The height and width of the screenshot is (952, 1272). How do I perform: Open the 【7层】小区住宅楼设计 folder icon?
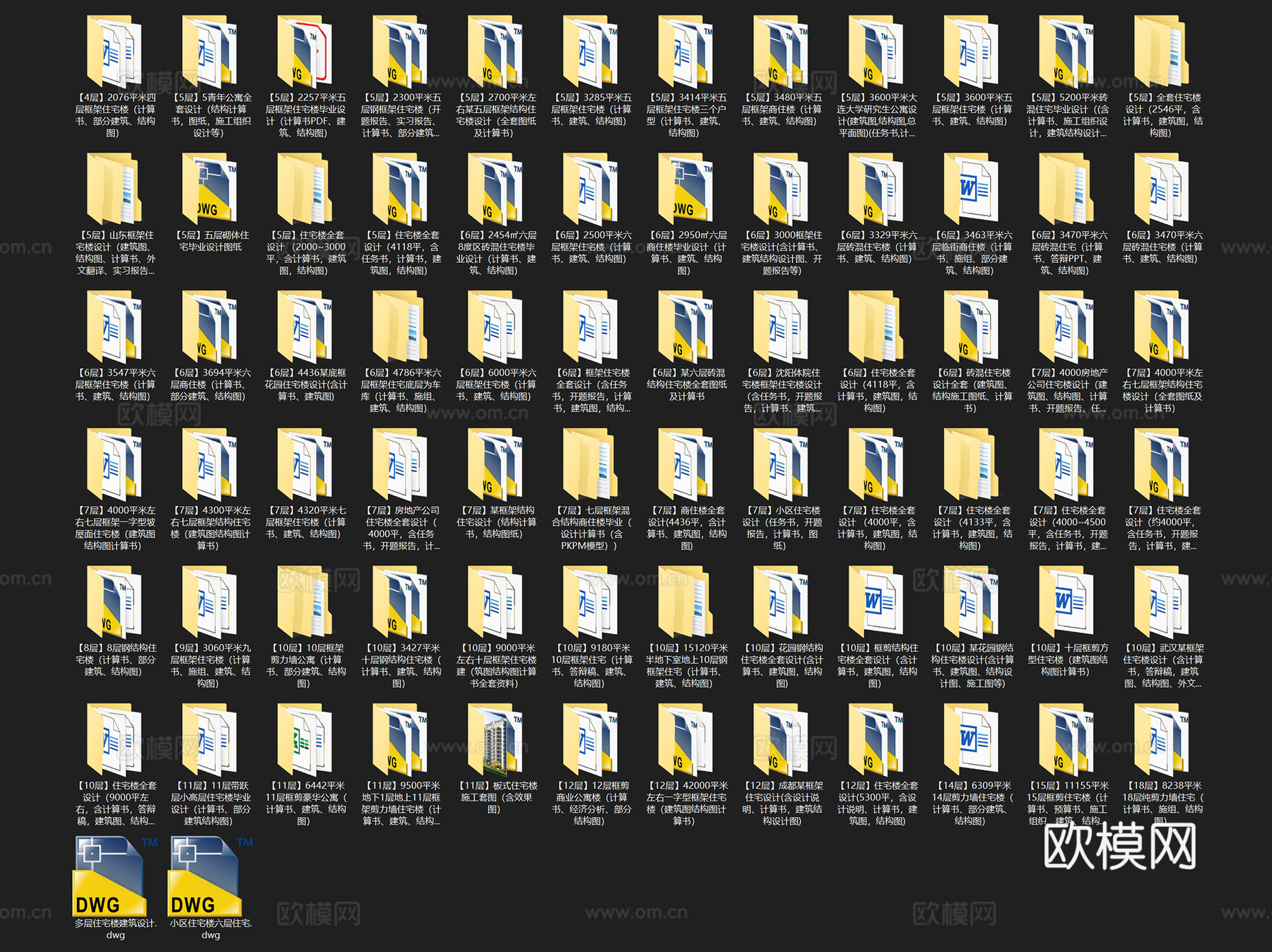782,466
